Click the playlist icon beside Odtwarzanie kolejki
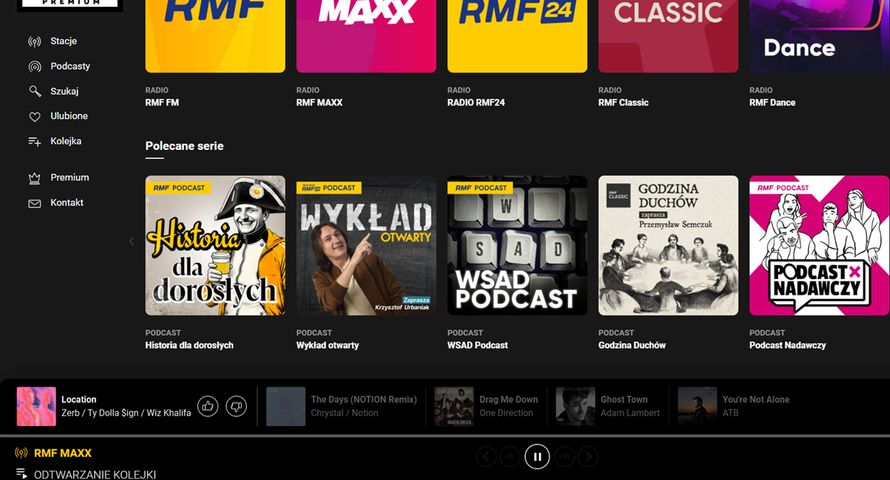The width and height of the screenshot is (890, 480). click(x=22, y=473)
